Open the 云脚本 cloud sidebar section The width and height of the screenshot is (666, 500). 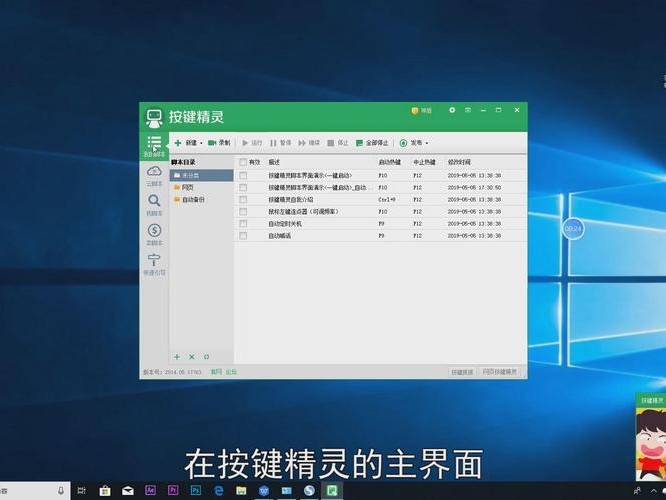coord(154,176)
